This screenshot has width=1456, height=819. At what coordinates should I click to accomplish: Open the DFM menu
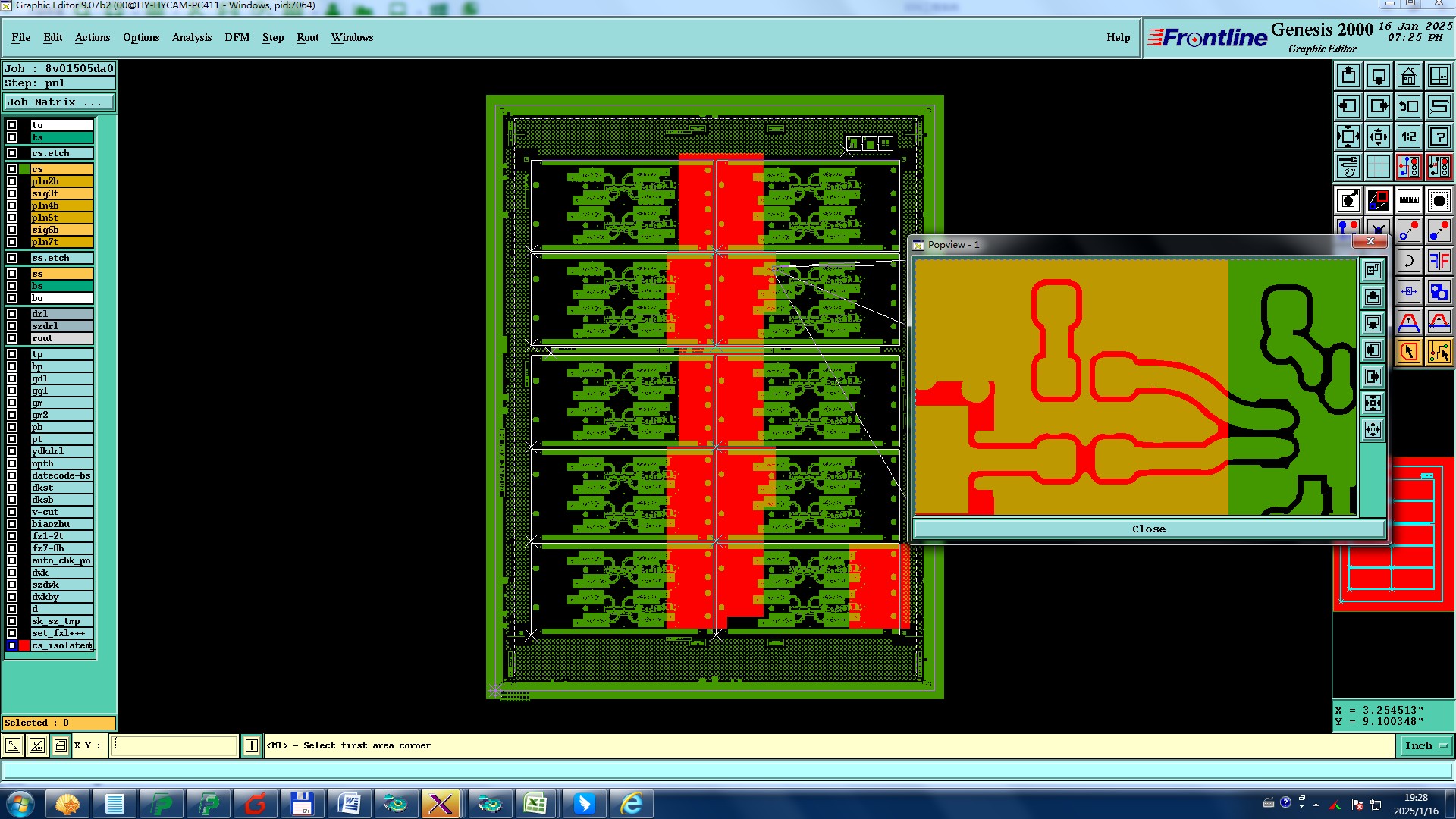point(237,37)
